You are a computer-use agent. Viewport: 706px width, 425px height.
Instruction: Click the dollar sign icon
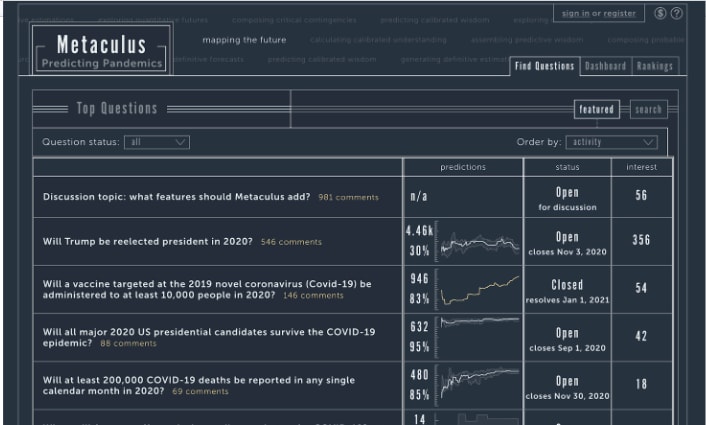tap(661, 13)
